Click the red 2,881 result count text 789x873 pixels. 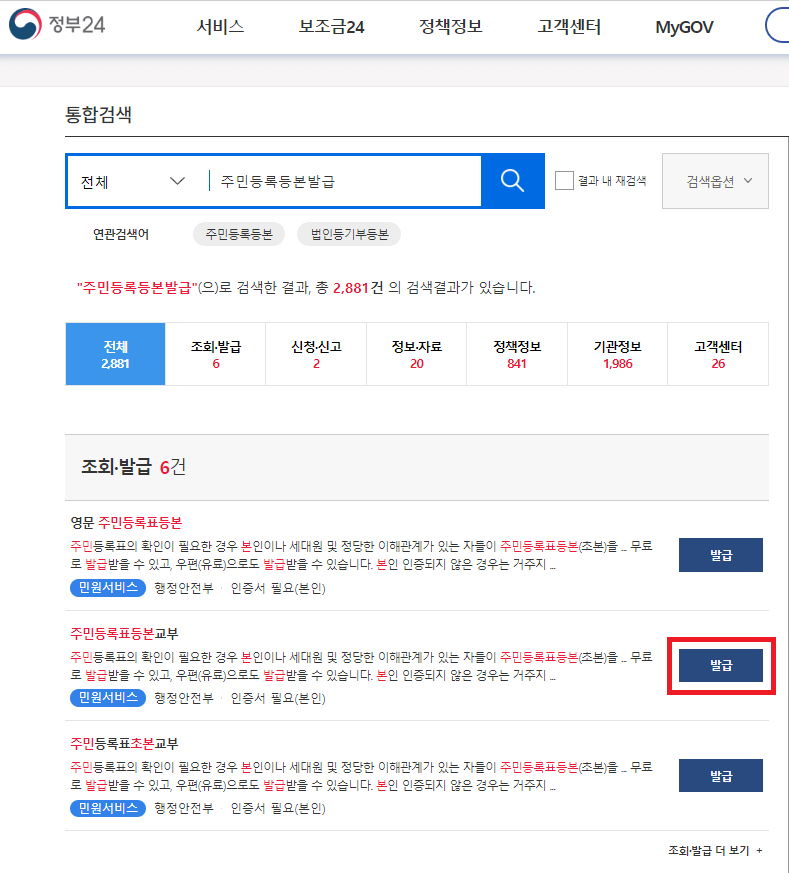[x=351, y=288]
